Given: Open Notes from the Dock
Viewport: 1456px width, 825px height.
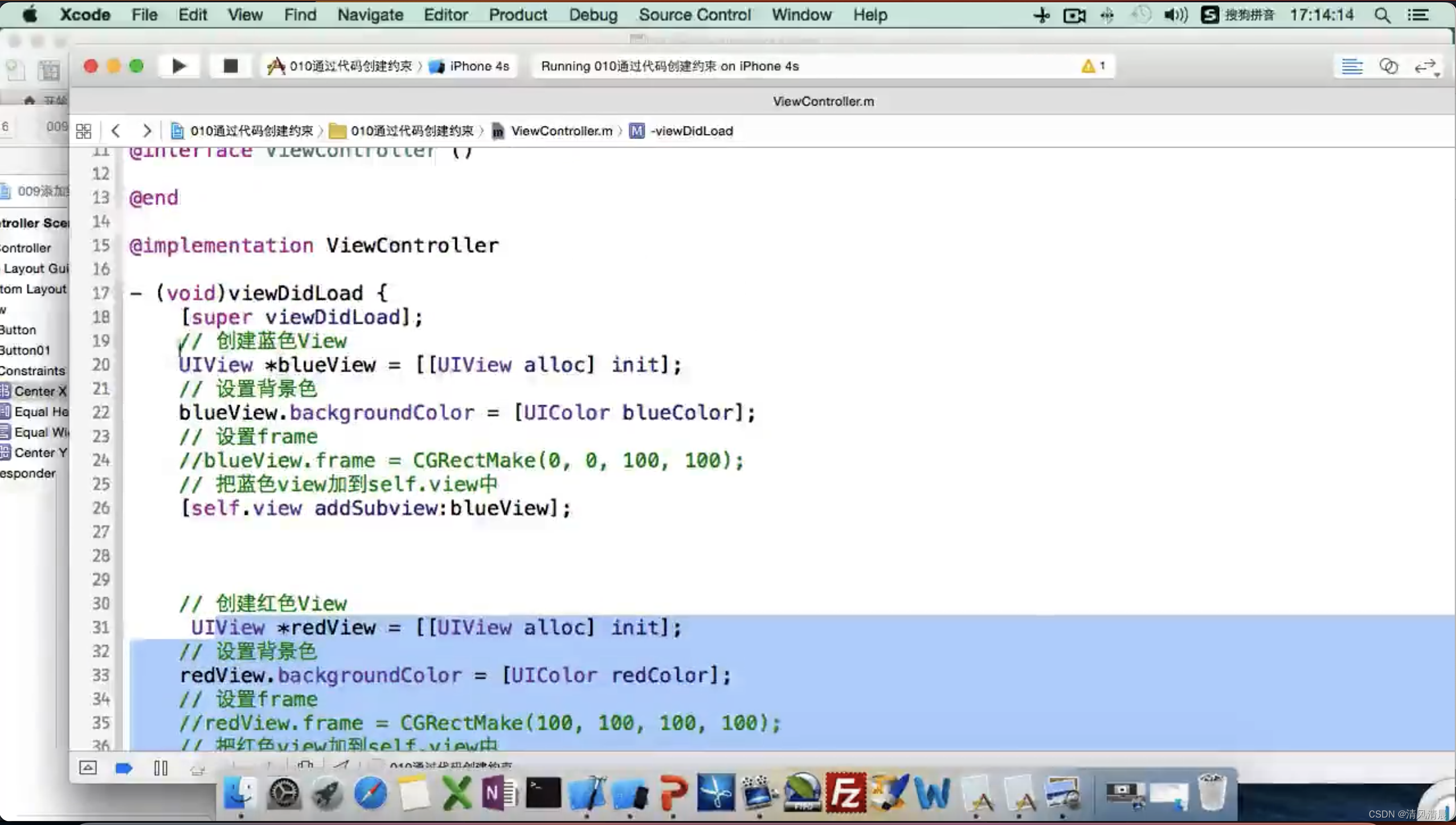Looking at the screenshot, I should (414, 793).
